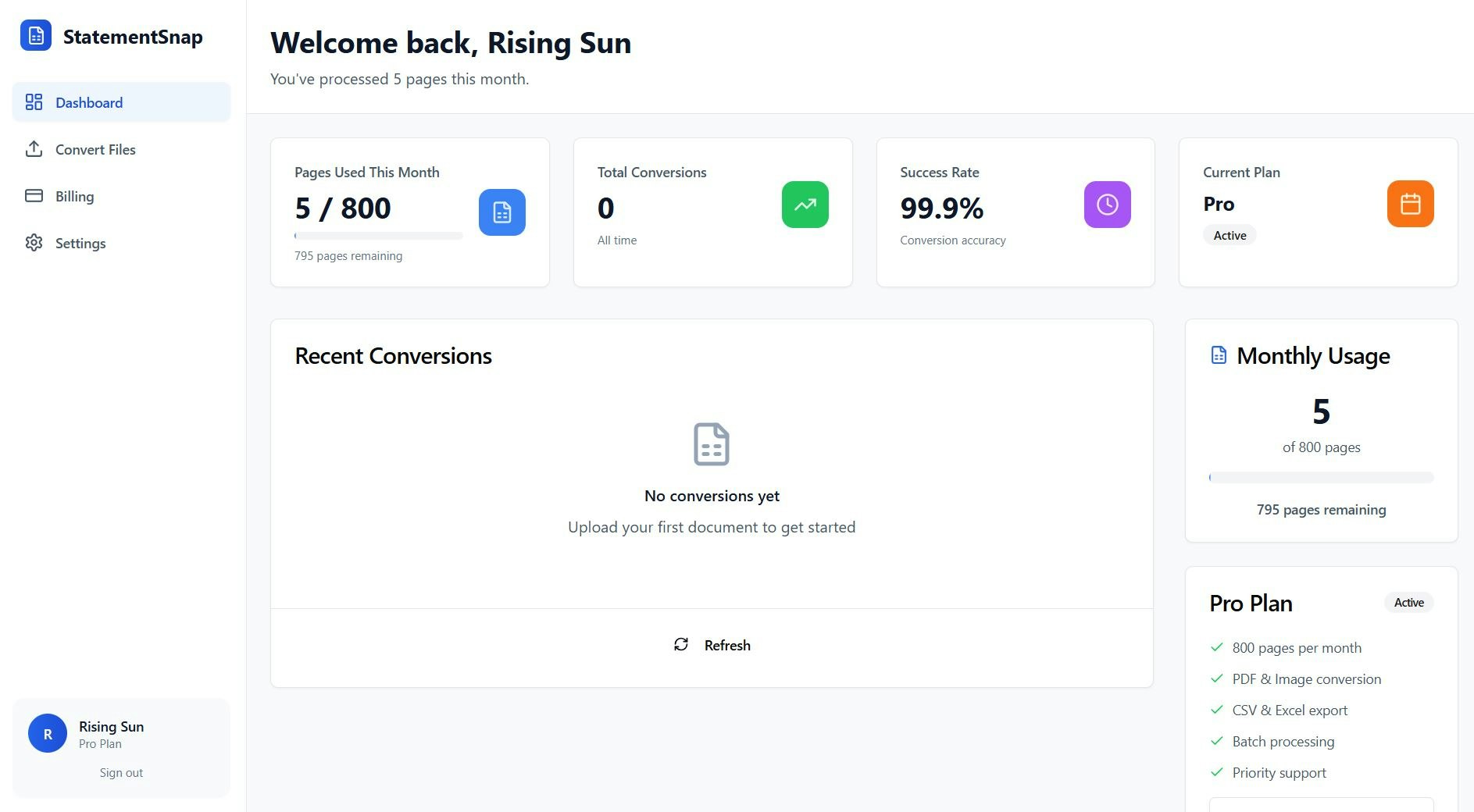Click the Monthly Usage progress bar

1322,477
